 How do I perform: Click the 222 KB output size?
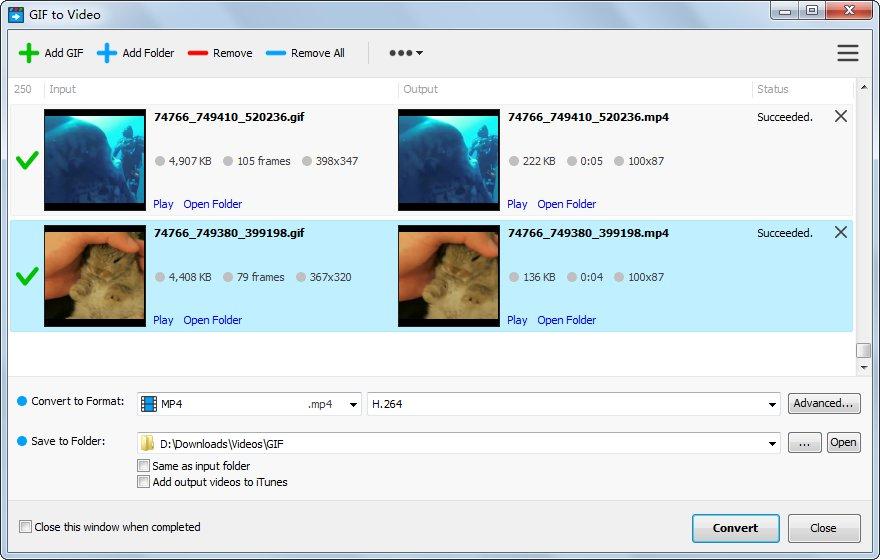(539, 161)
